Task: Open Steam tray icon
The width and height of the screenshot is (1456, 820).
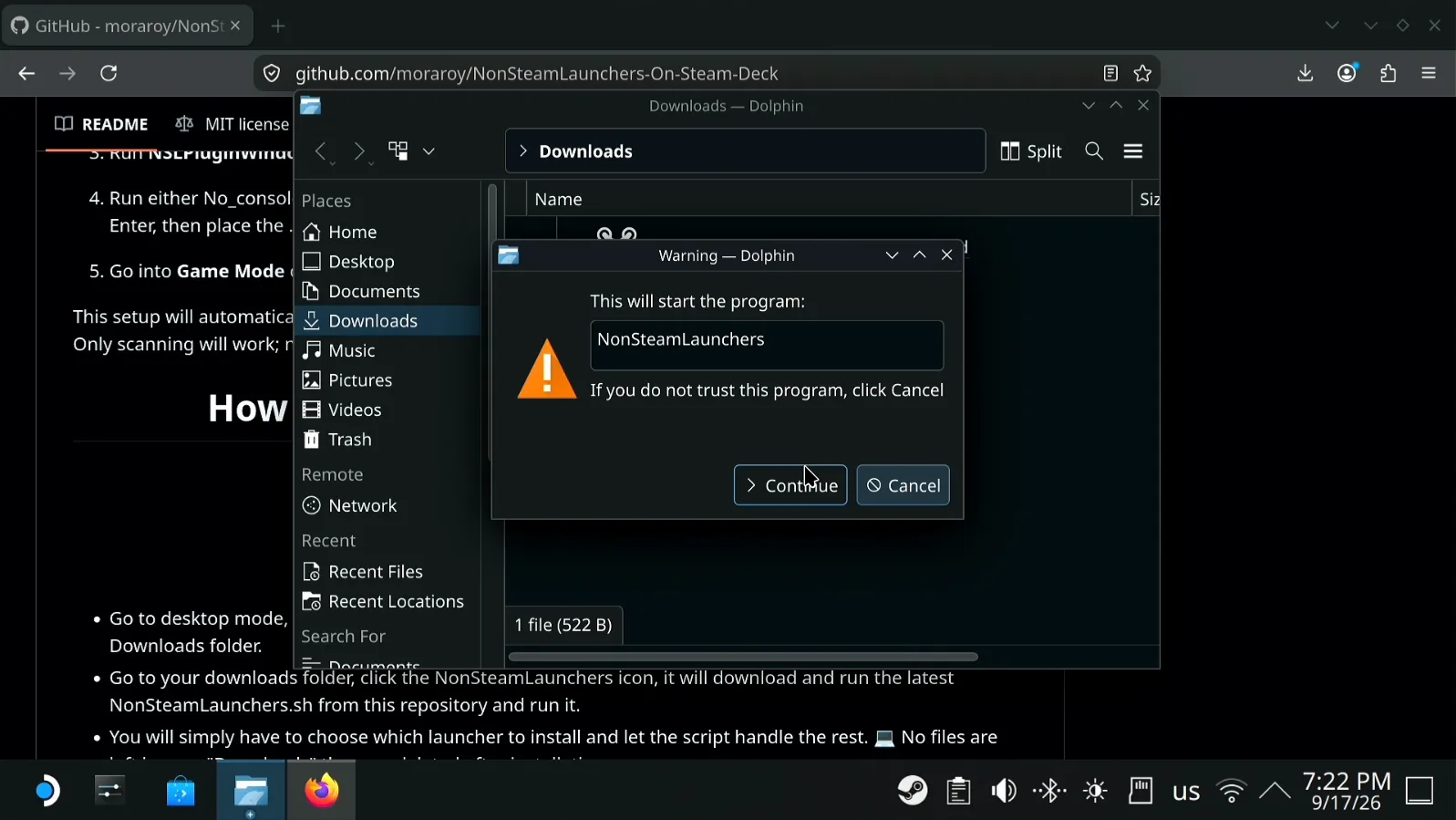Action: point(913,791)
